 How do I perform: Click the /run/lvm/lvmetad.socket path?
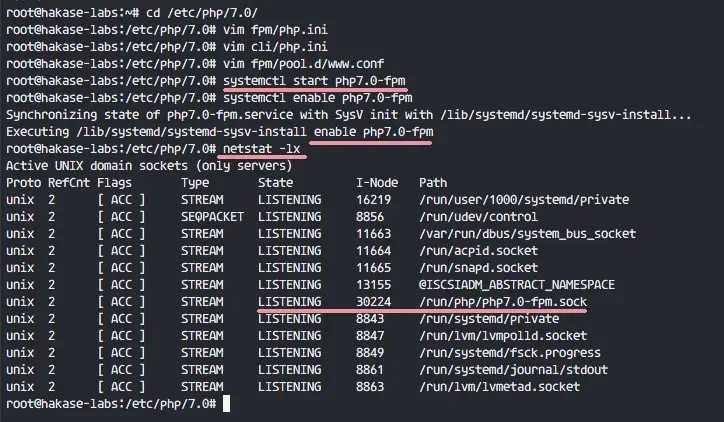(x=499, y=386)
